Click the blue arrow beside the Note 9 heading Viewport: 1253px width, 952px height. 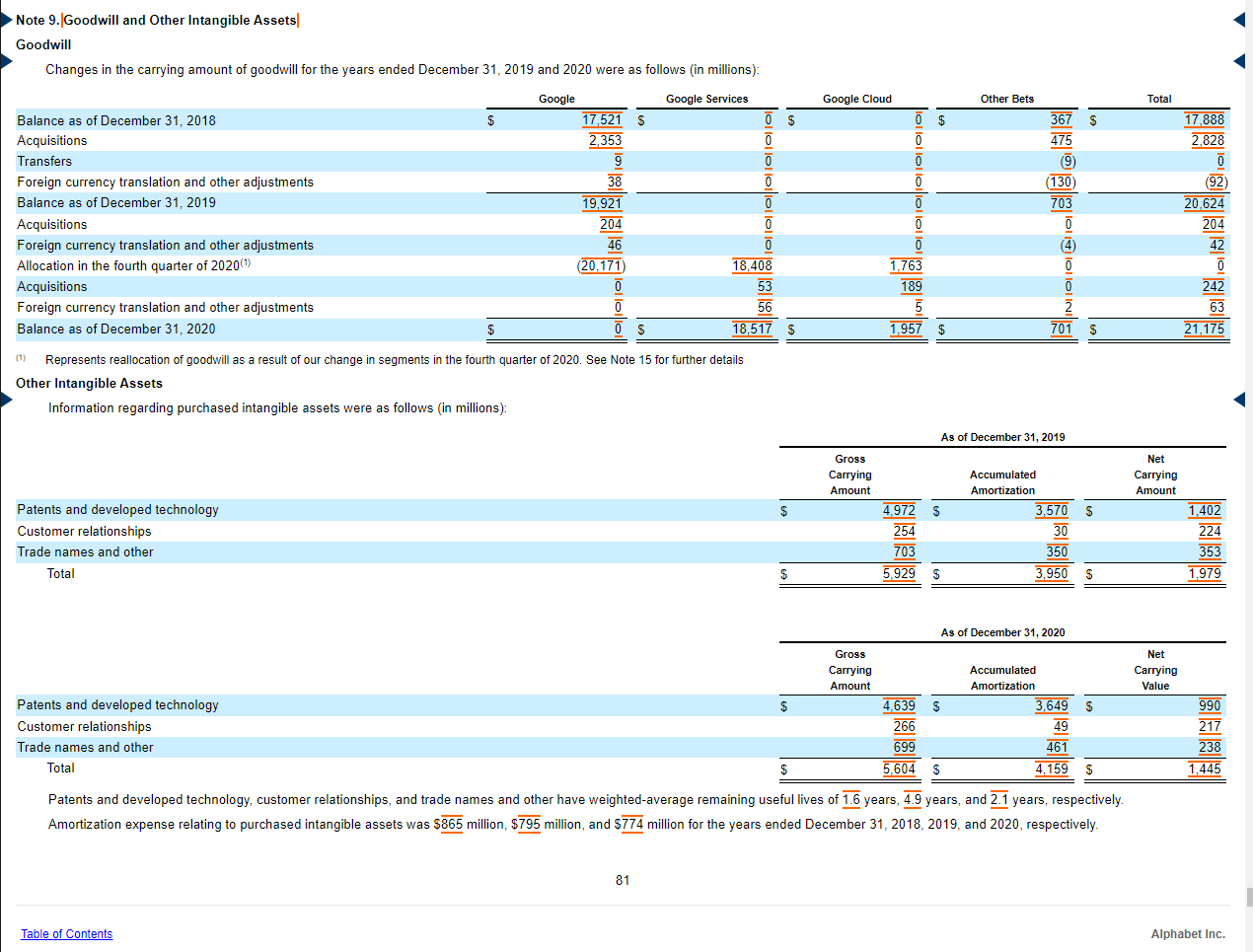tap(5, 18)
